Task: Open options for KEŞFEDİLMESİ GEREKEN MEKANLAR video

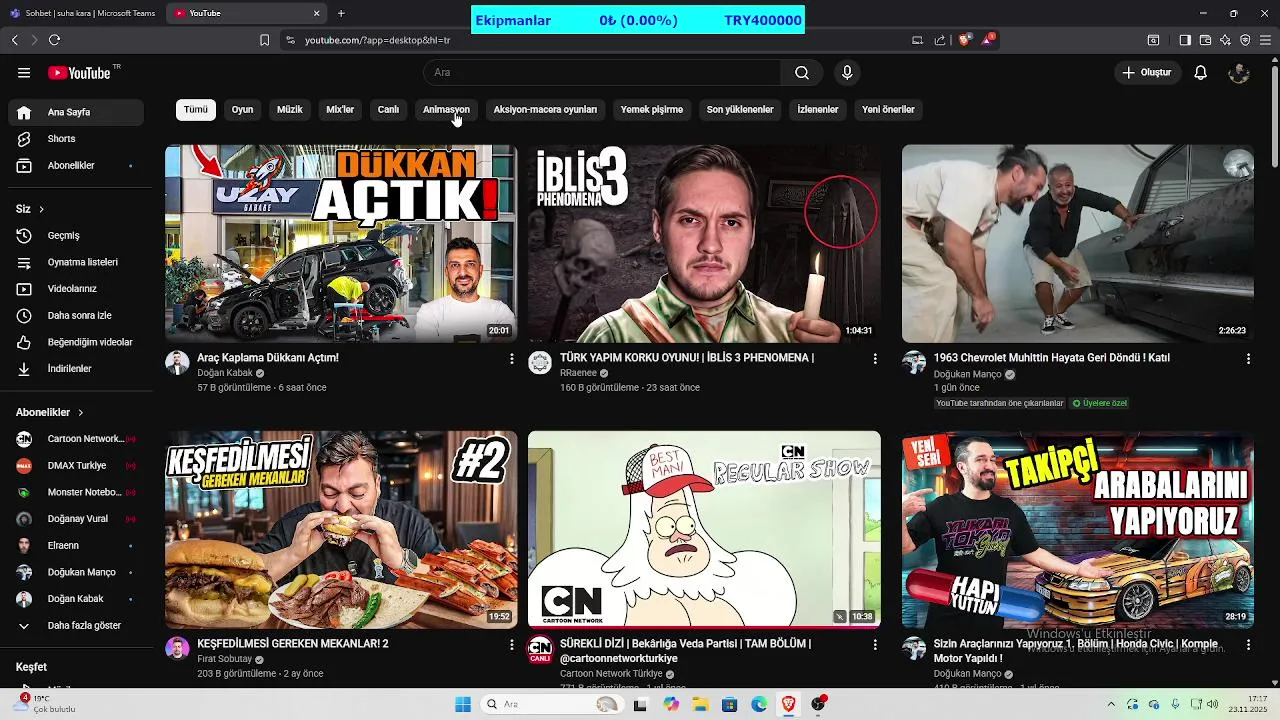Action: (x=512, y=645)
